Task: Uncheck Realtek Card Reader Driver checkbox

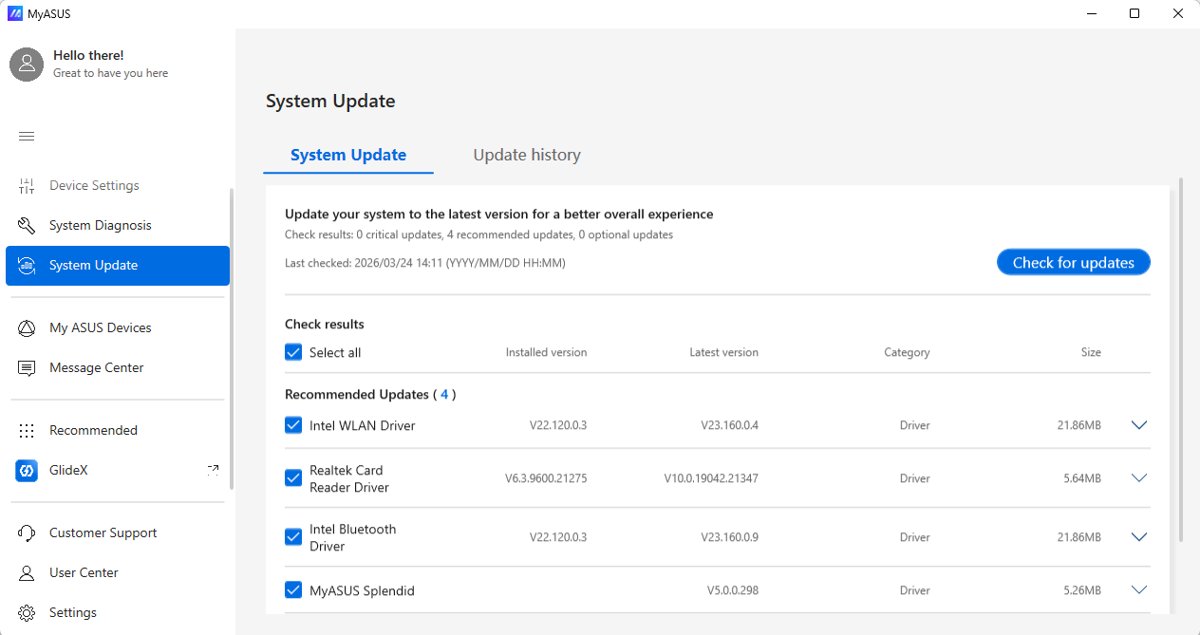Action: [x=293, y=478]
